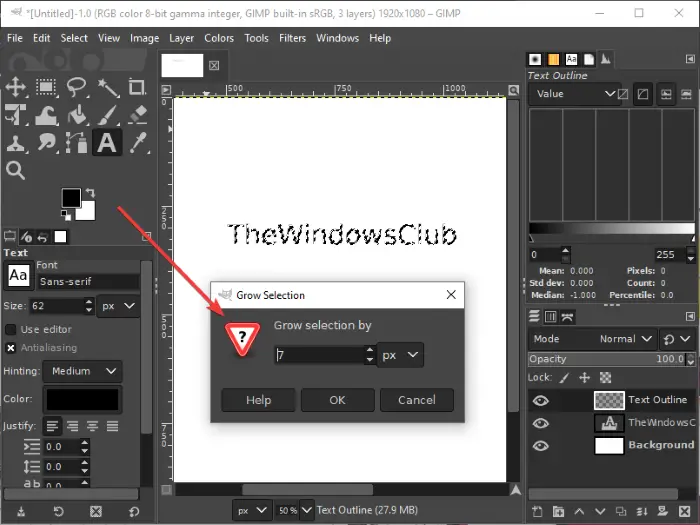The image size is (700, 525).
Task: Toggle visibility of TheWindowsClub text layer
Action: pos(541,423)
